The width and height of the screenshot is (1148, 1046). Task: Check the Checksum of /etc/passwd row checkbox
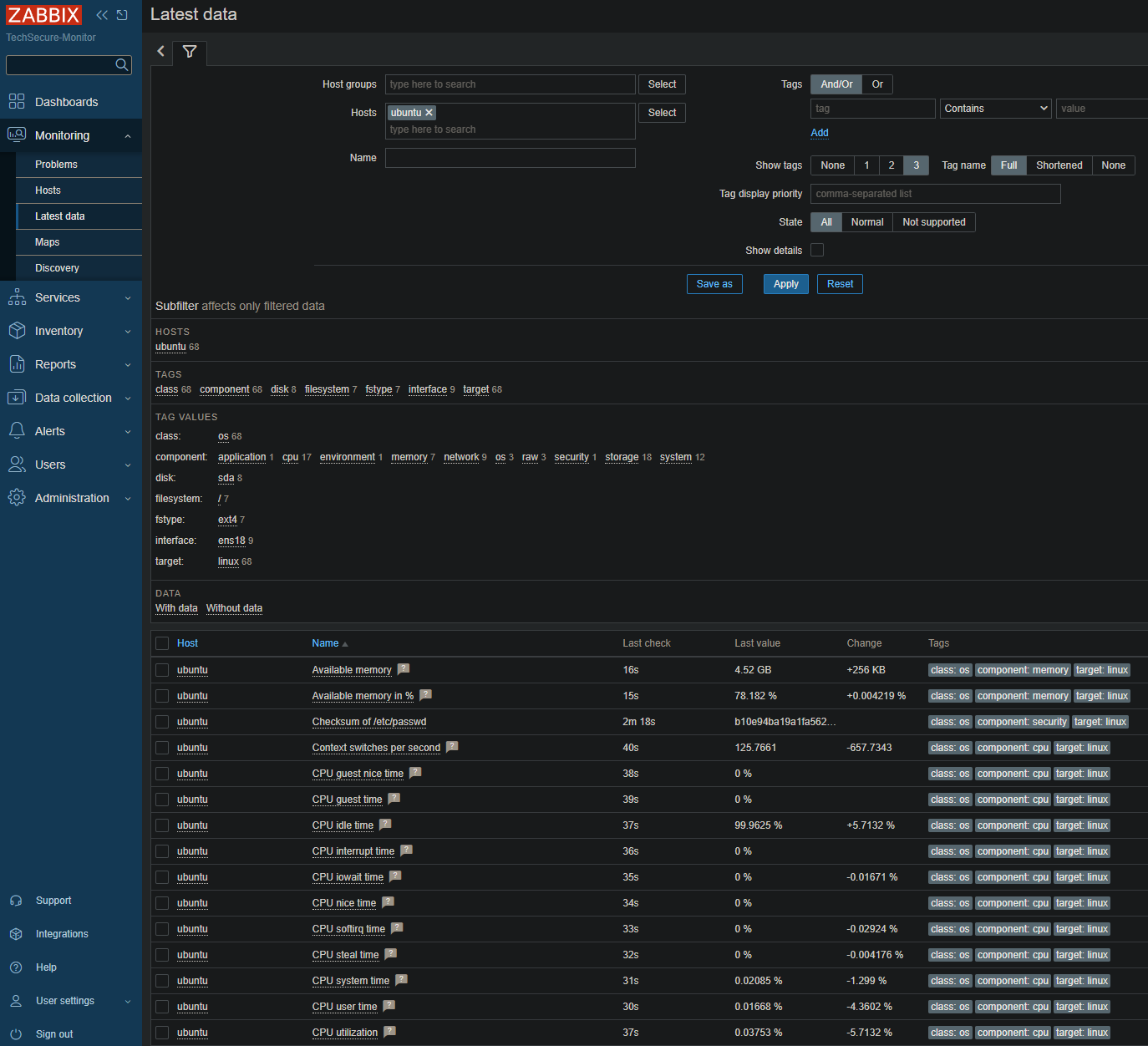162,722
